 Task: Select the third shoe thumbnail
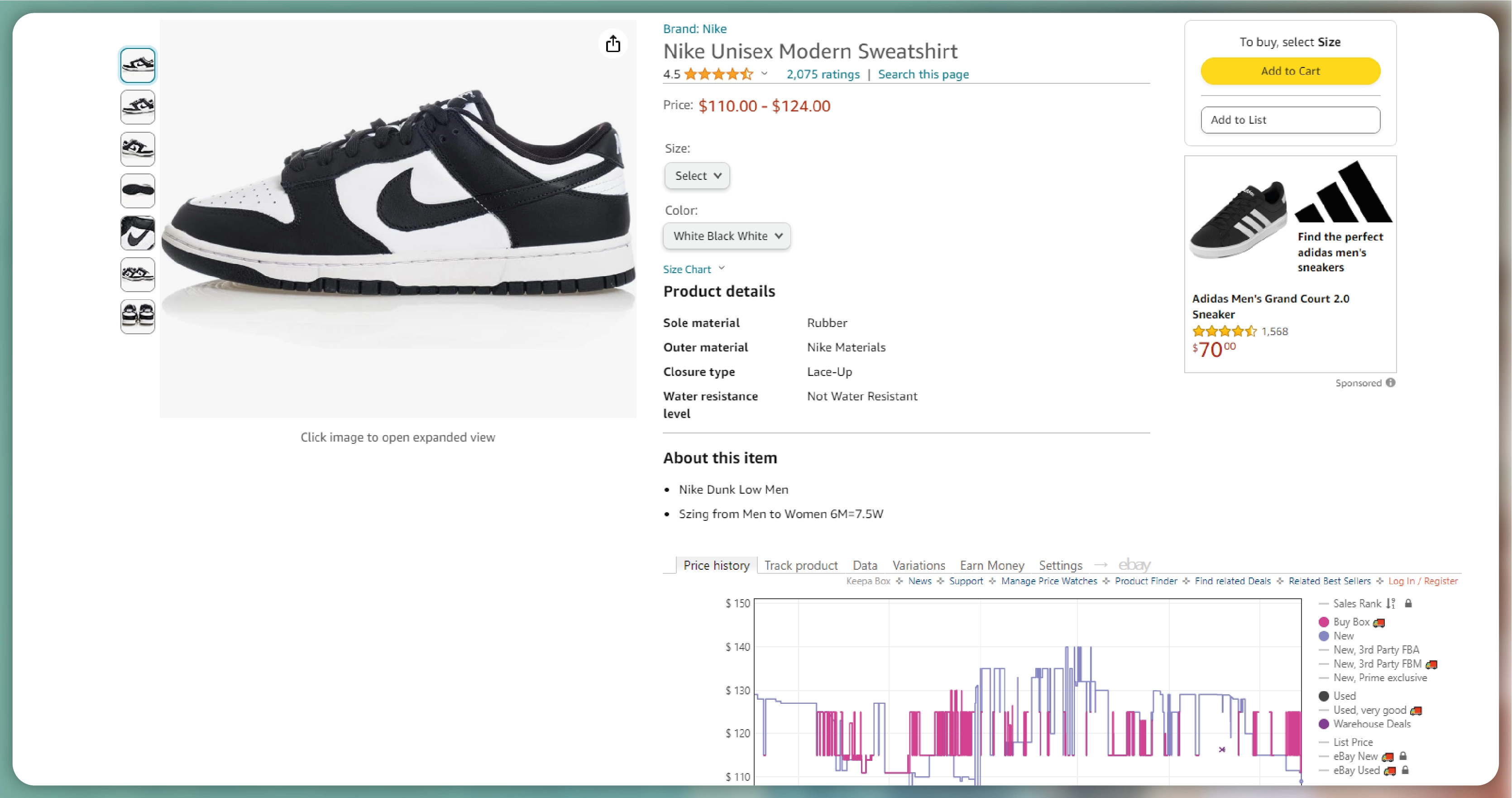click(138, 149)
